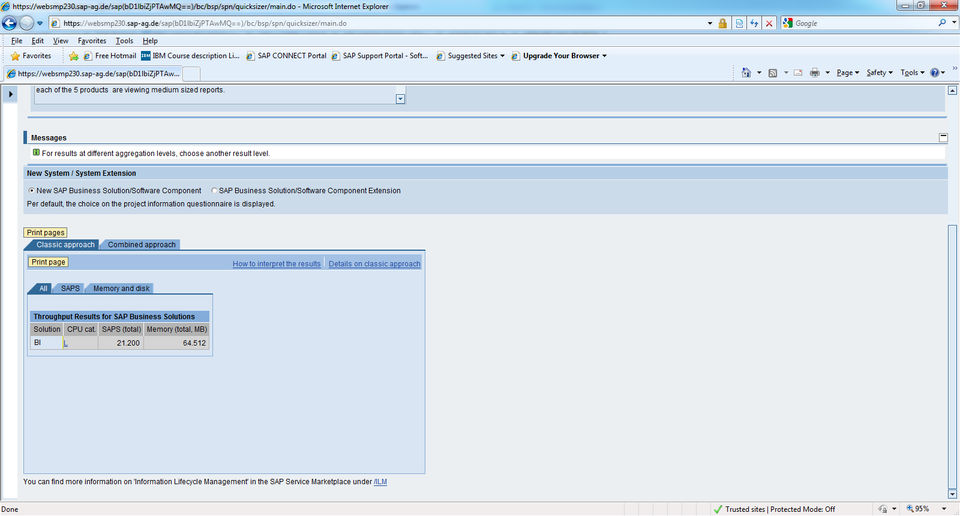Screen dimensions: 960x516
Task: Expand the left navigation panel arrow
Action: [x=10, y=94]
